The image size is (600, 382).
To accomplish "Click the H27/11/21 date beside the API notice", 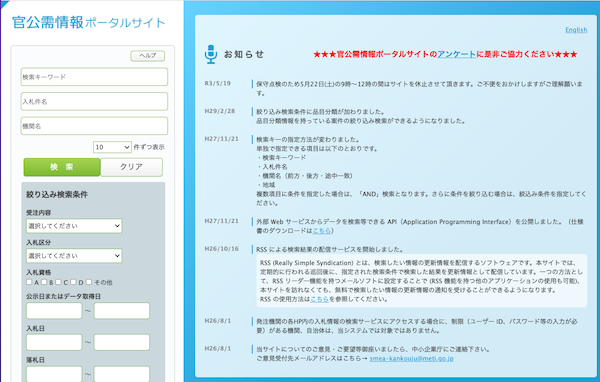I will [222, 221].
